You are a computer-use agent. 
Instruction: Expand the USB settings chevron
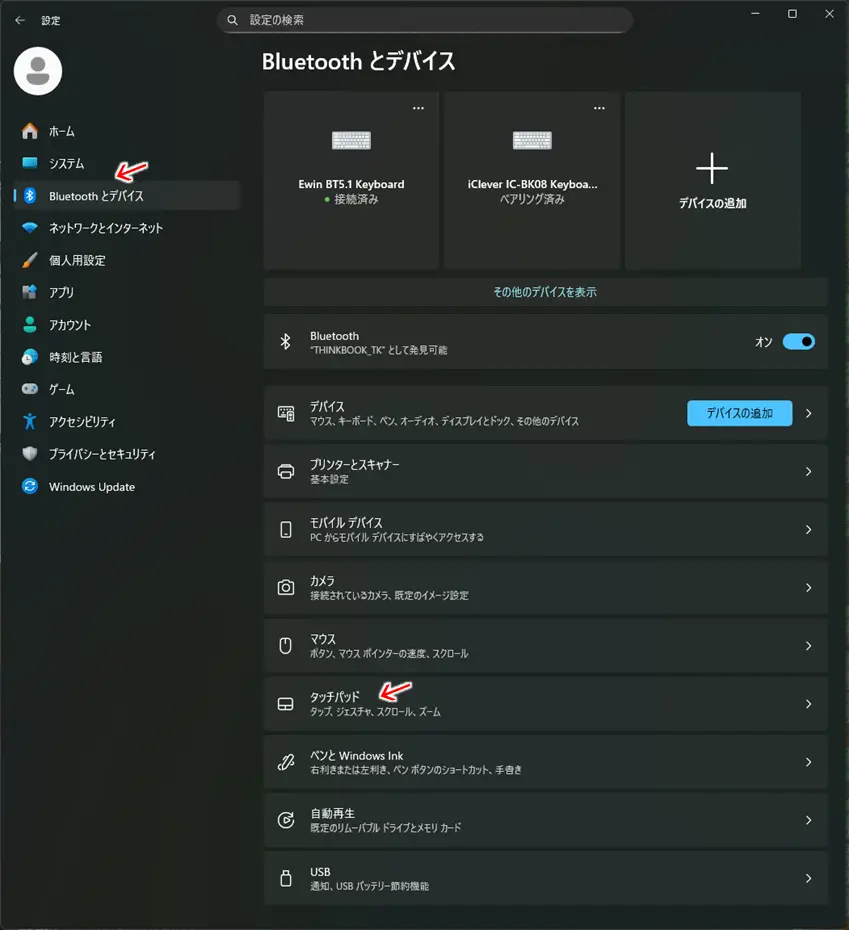[x=809, y=878]
